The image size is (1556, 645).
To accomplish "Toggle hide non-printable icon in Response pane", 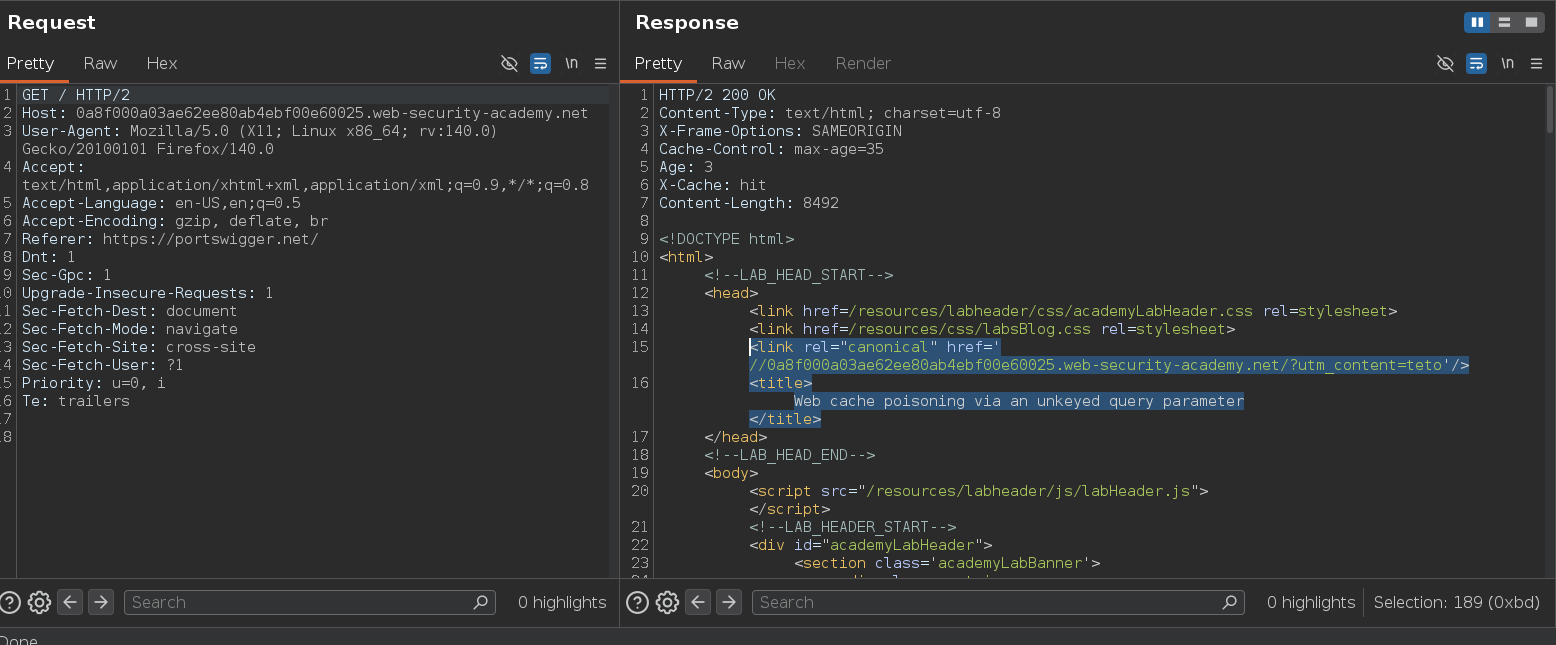I will click(x=1445, y=63).
